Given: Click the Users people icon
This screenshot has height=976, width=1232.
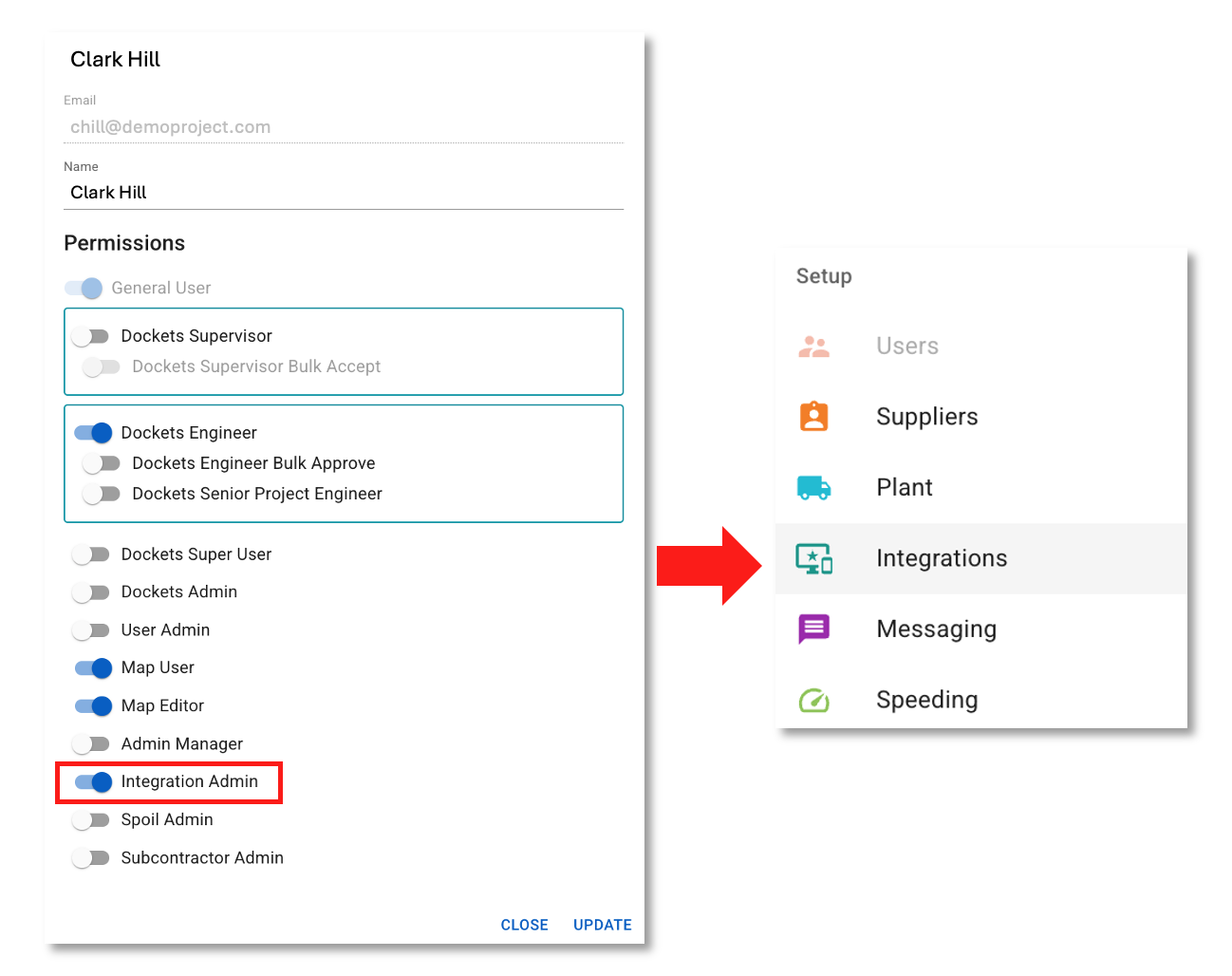Looking at the screenshot, I should click(813, 347).
